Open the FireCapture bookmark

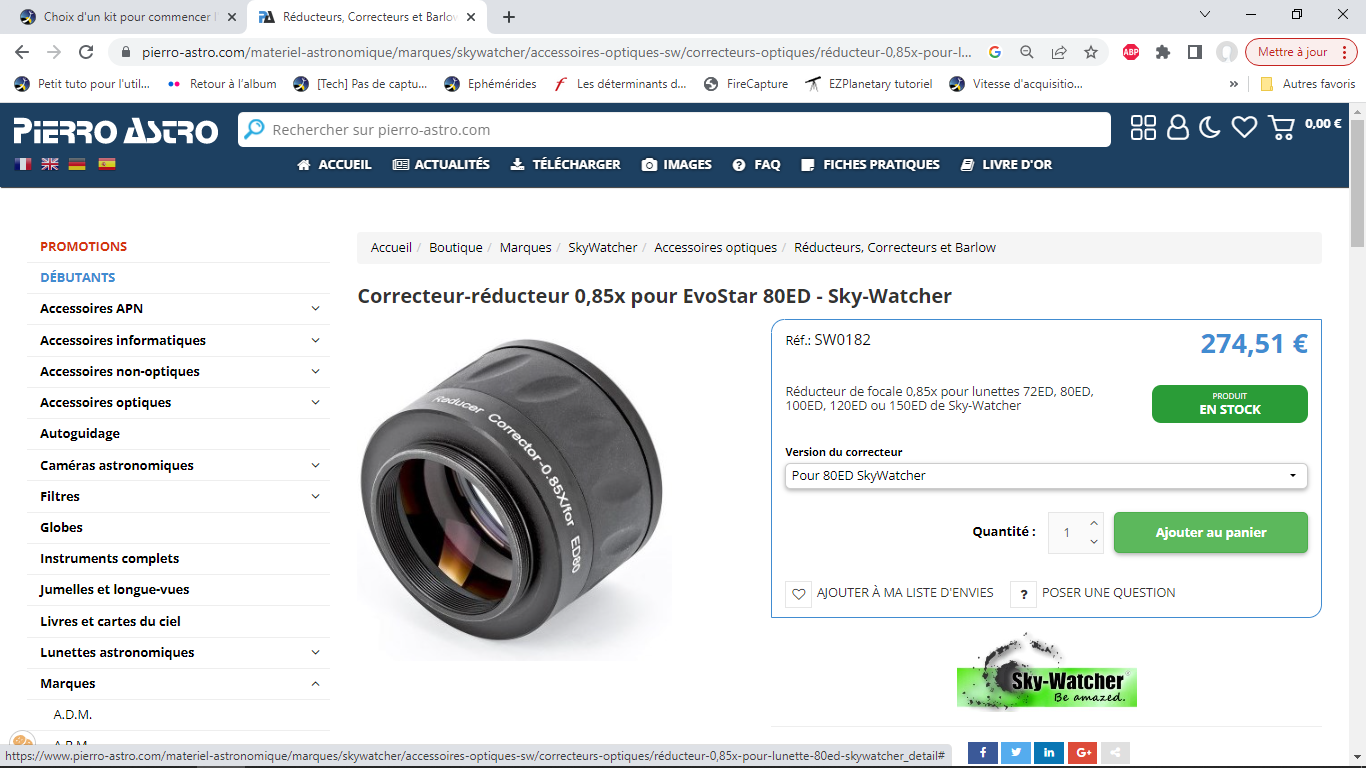click(746, 84)
